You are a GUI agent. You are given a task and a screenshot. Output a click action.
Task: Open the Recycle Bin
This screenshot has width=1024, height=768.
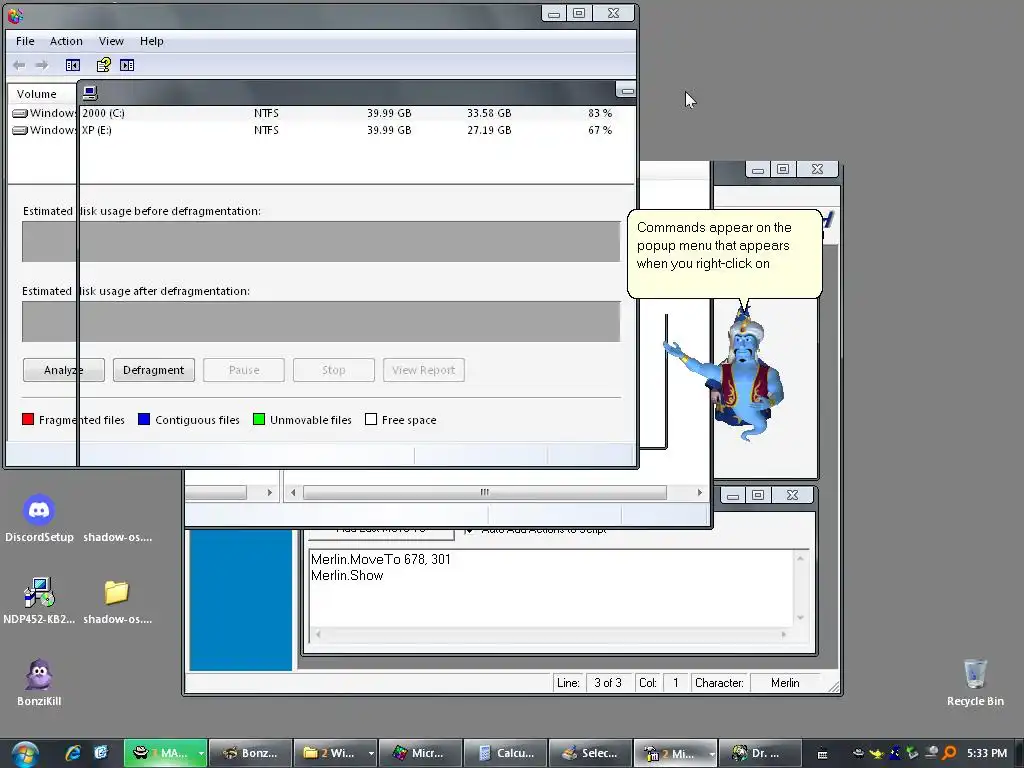click(x=975, y=682)
